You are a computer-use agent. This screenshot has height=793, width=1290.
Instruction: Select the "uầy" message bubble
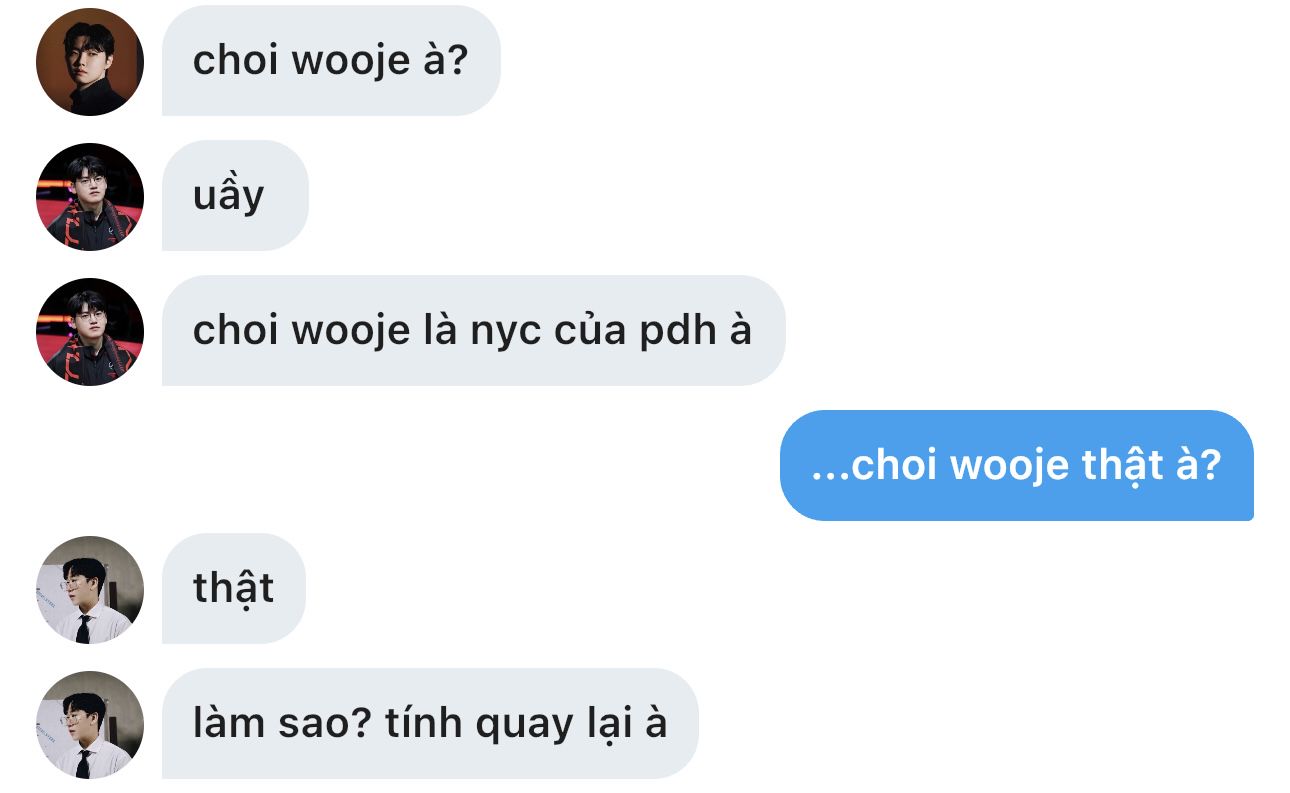point(235,196)
